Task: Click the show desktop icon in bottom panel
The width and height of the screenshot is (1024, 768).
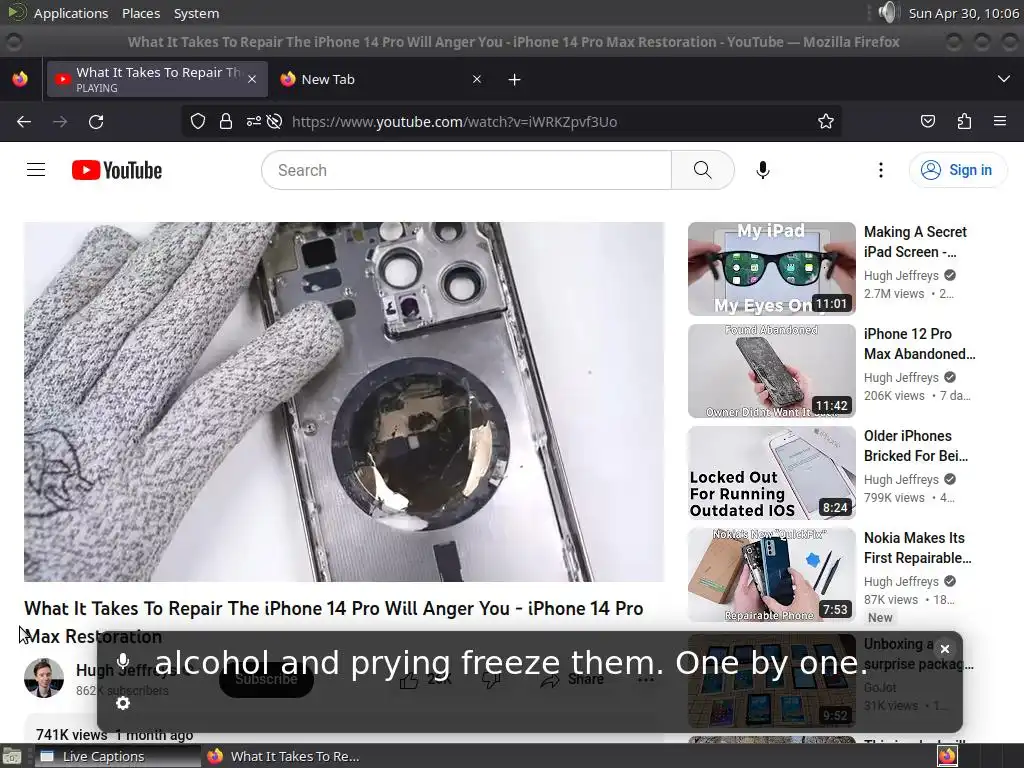Action: click(x=12, y=757)
